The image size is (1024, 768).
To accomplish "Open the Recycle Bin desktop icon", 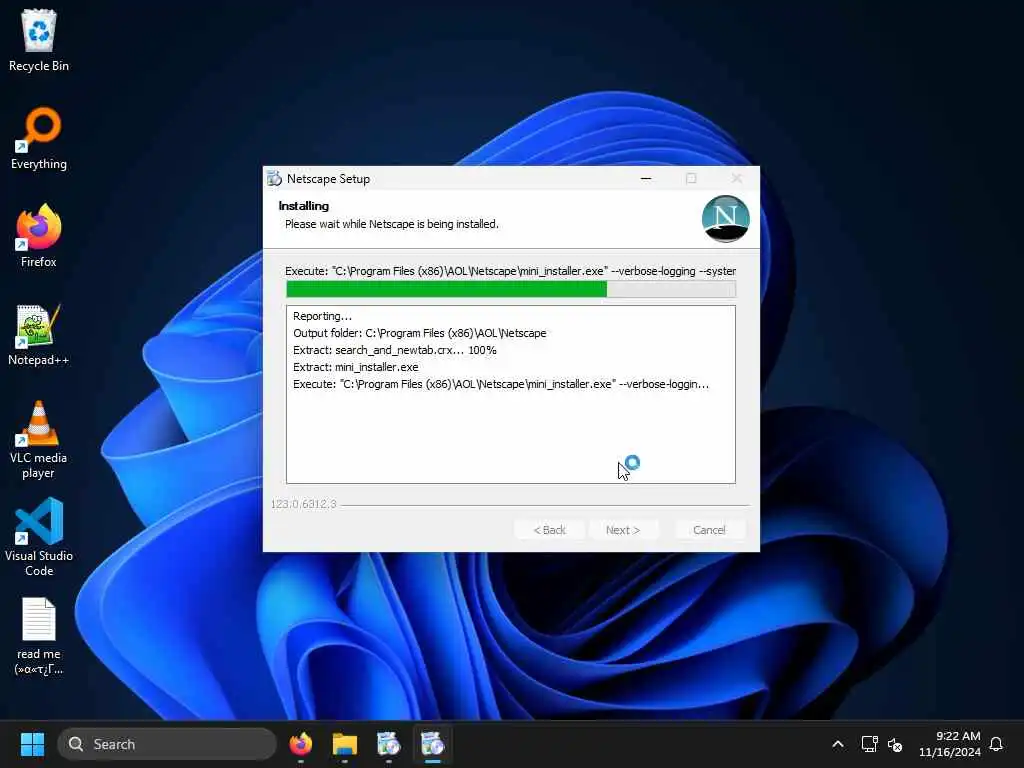I will click(x=39, y=40).
